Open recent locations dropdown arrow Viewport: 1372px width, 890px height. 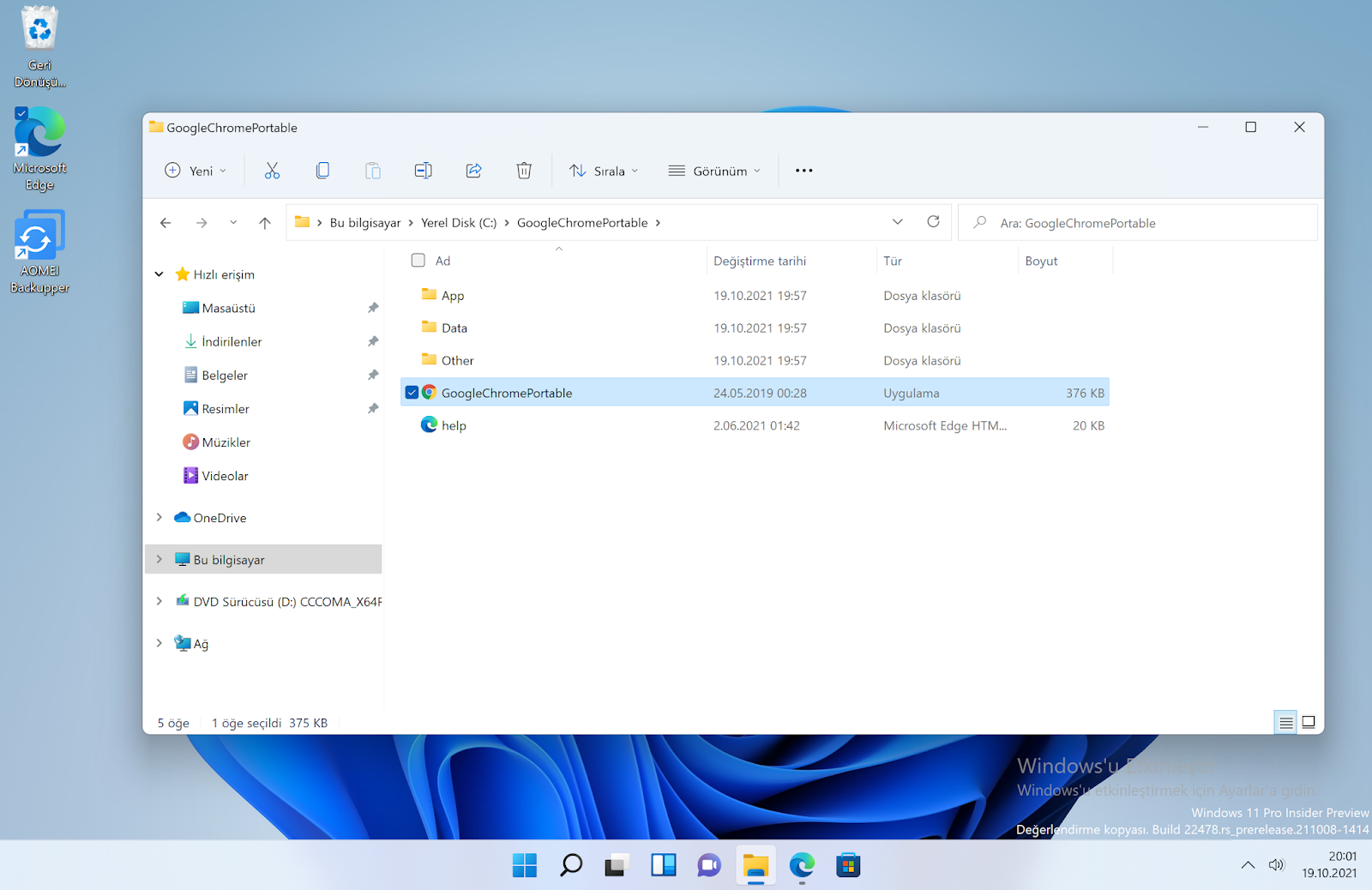[x=233, y=223]
